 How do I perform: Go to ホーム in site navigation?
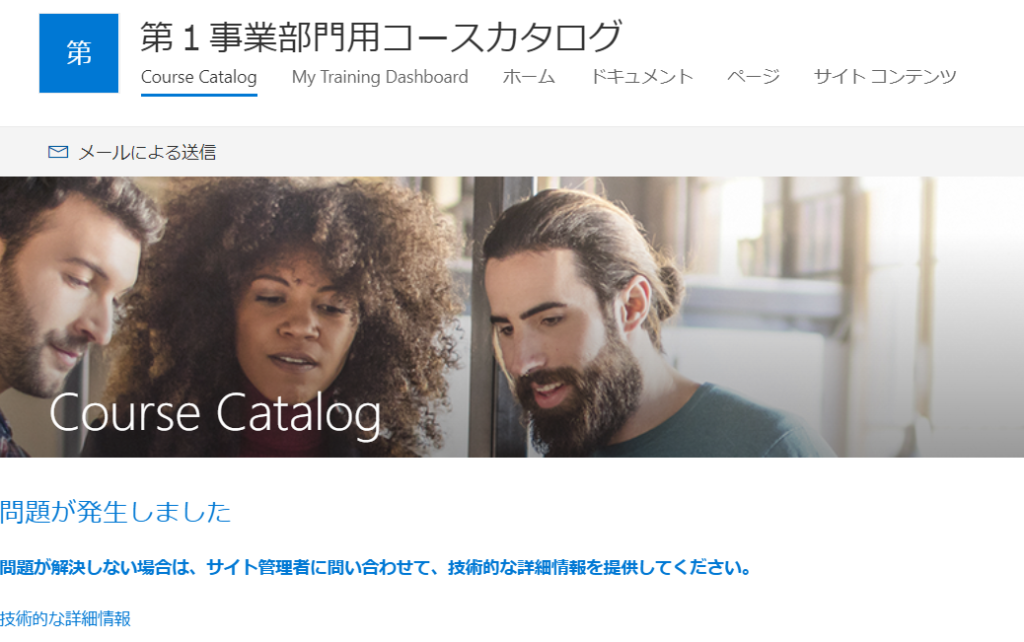(x=529, y=77)
